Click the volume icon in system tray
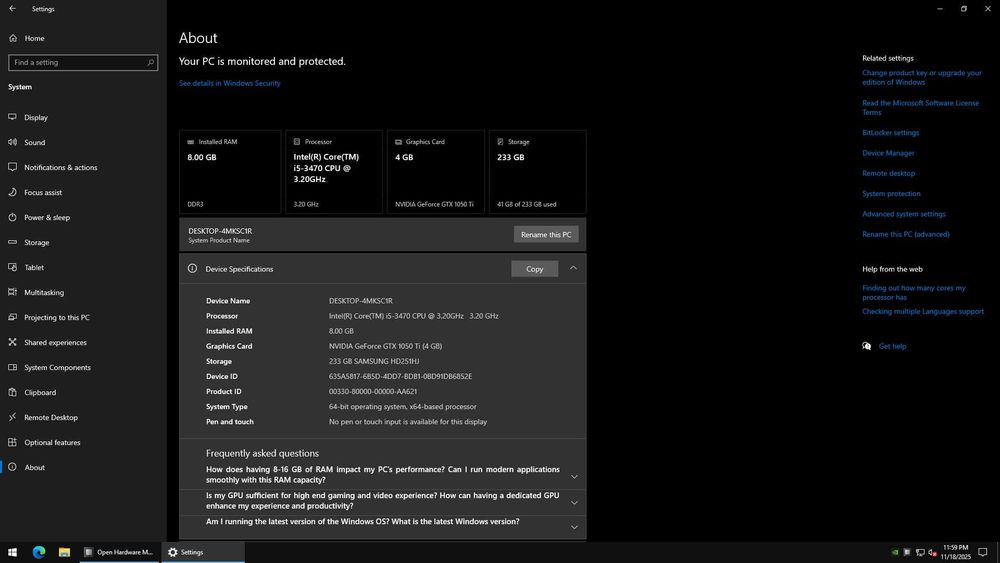The height and width of the screenshot is (563, 1000). tap(932, 552)
